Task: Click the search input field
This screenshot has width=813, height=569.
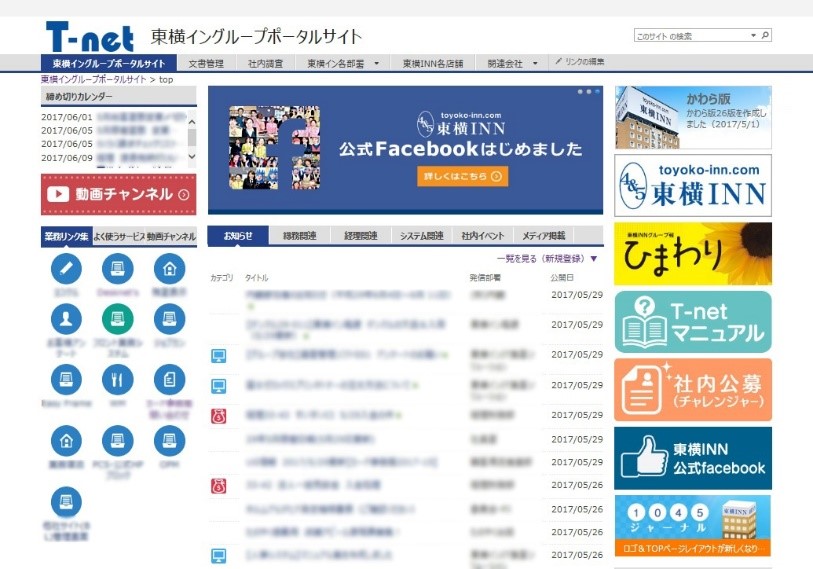Action: pos(690,36)
